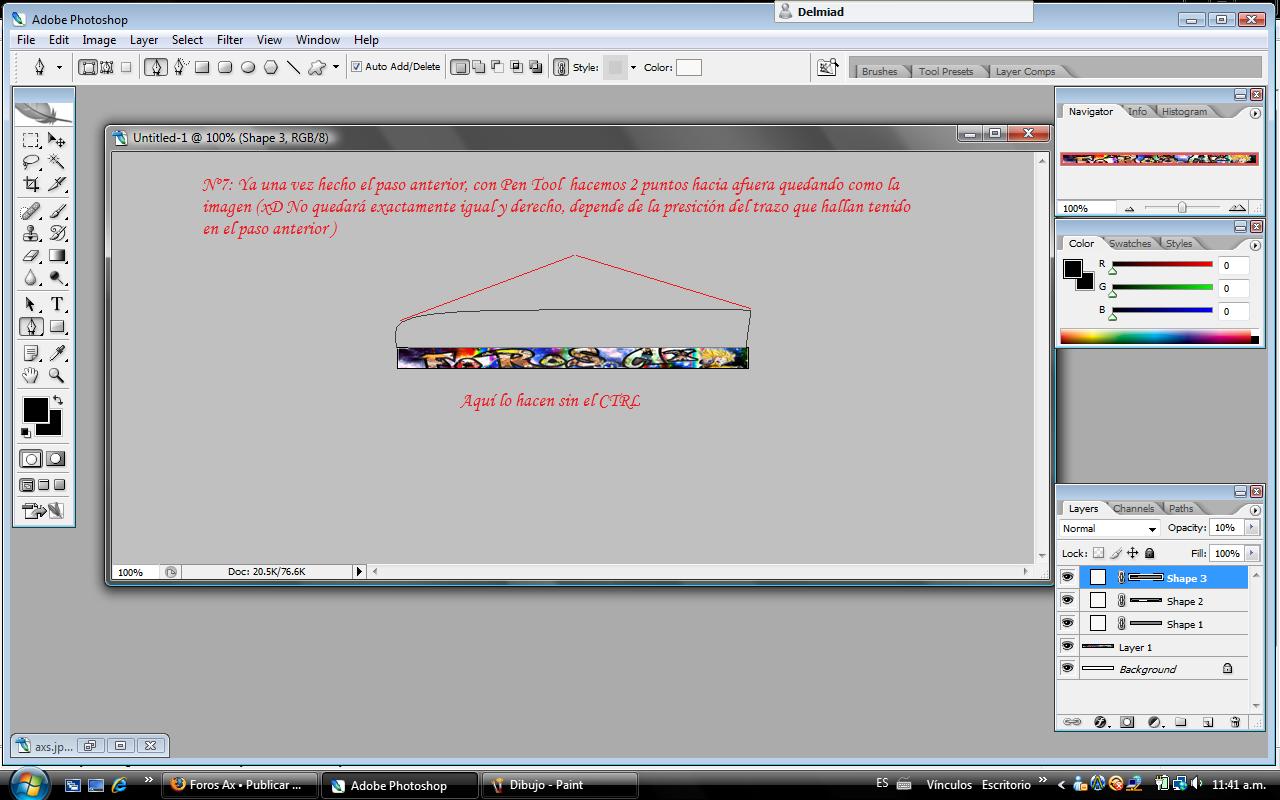The width and height of the screenshot is (1280, 800).
Task: Toggle the Auto Add/Delete checkbox
Action: (356, 67)
